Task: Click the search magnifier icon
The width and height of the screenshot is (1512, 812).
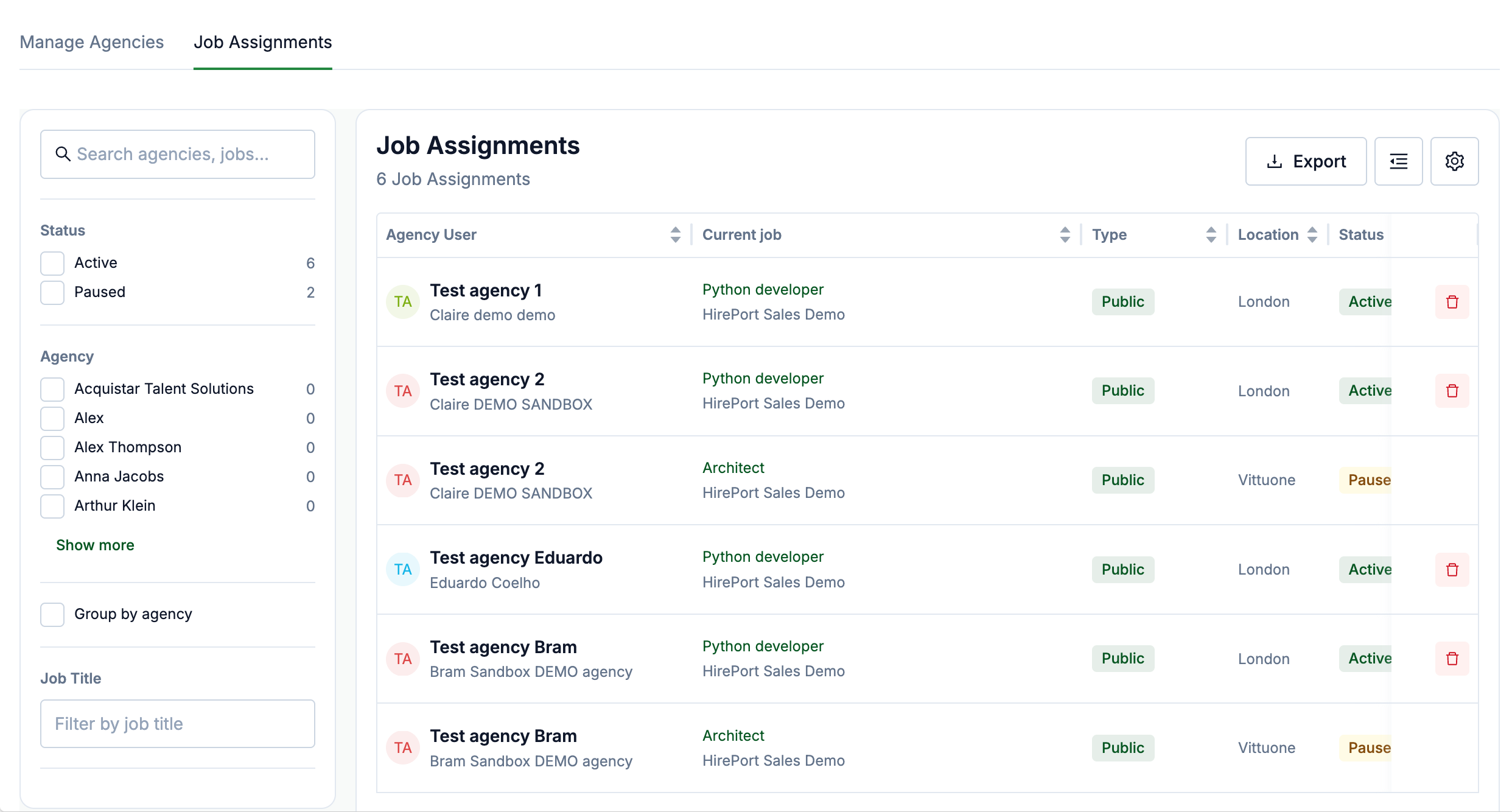Action: click(63, 154)
